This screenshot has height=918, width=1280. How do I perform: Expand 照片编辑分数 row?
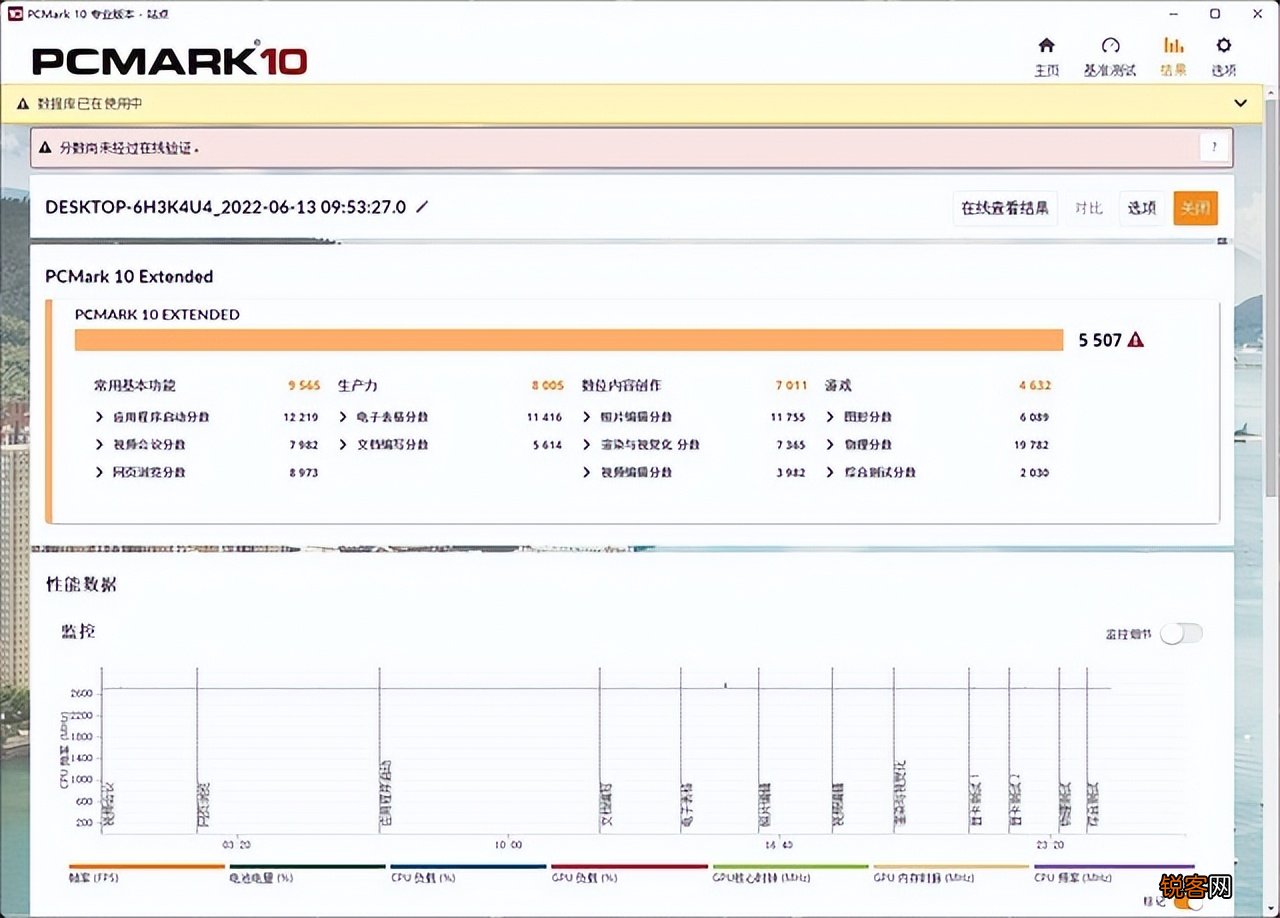pos(694,417)
